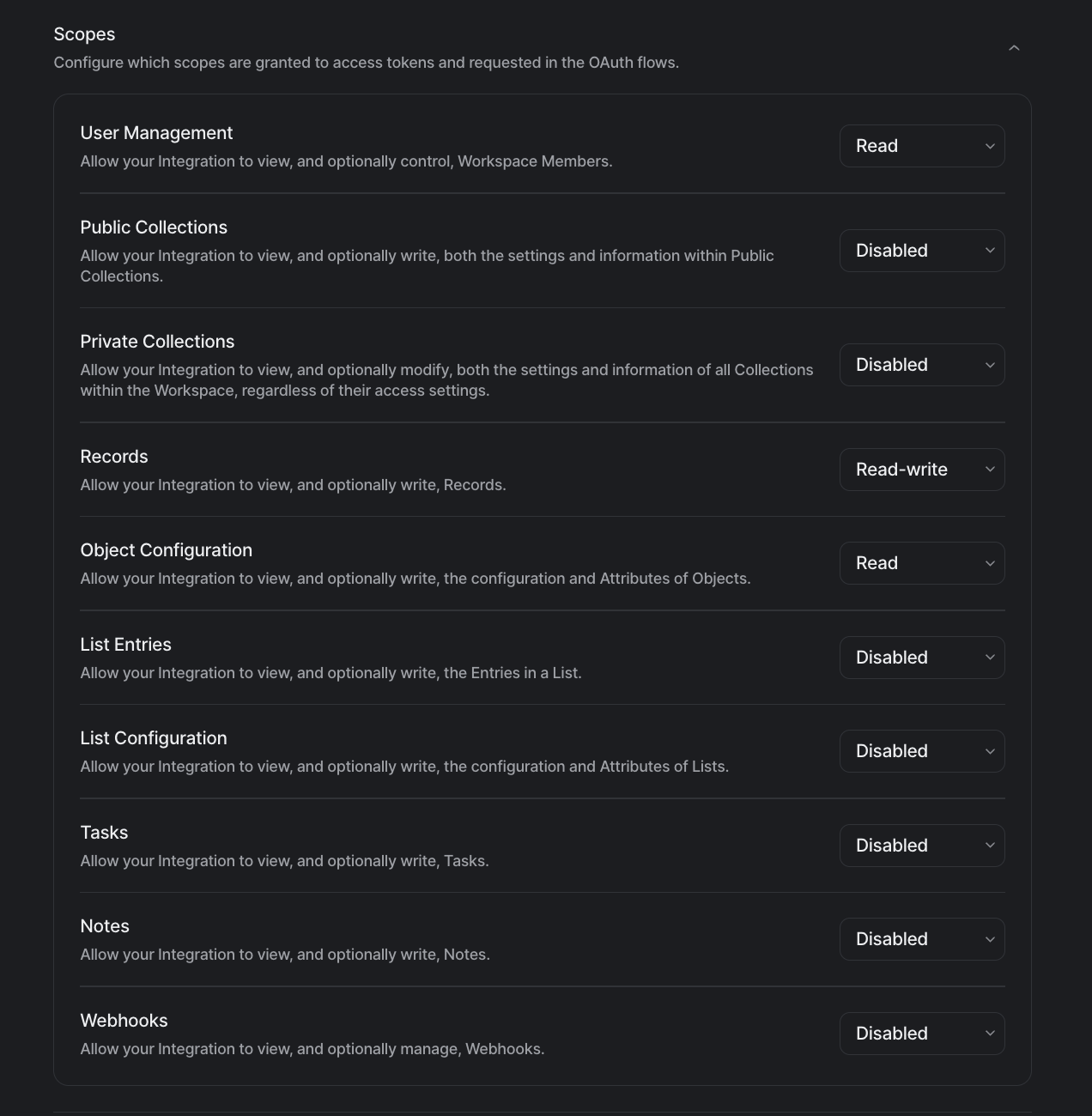
Task: Click the chevron arrow in Tasks dropdown
Action: tap(990, 846)
